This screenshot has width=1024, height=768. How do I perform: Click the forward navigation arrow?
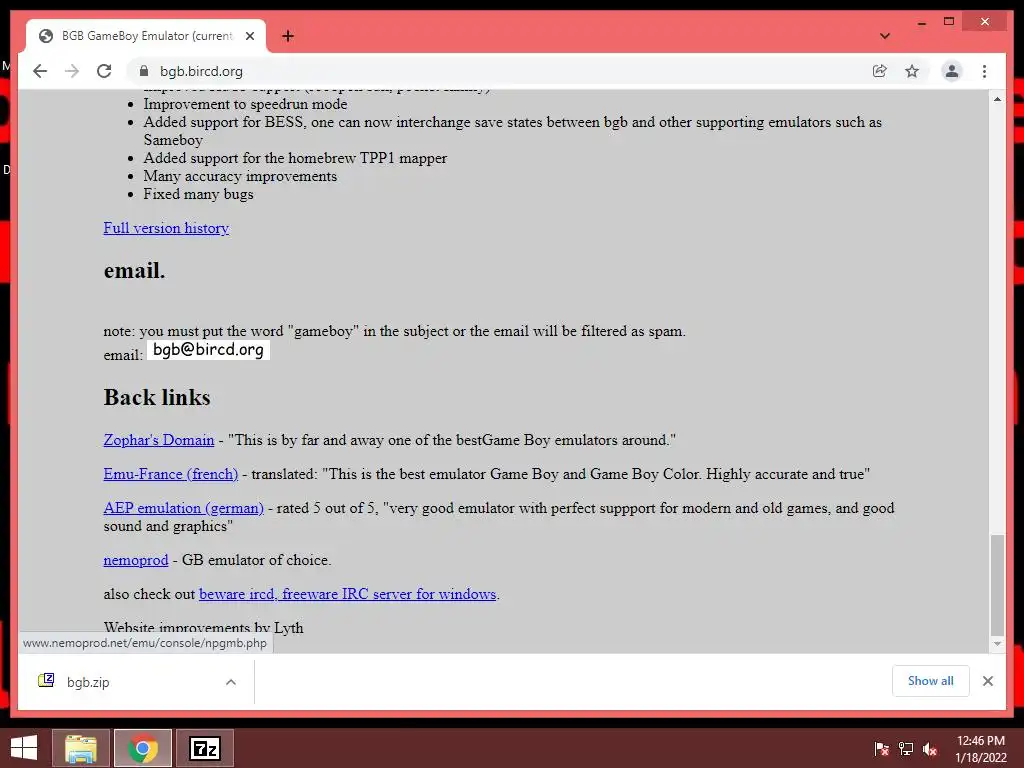click(72, 71)
